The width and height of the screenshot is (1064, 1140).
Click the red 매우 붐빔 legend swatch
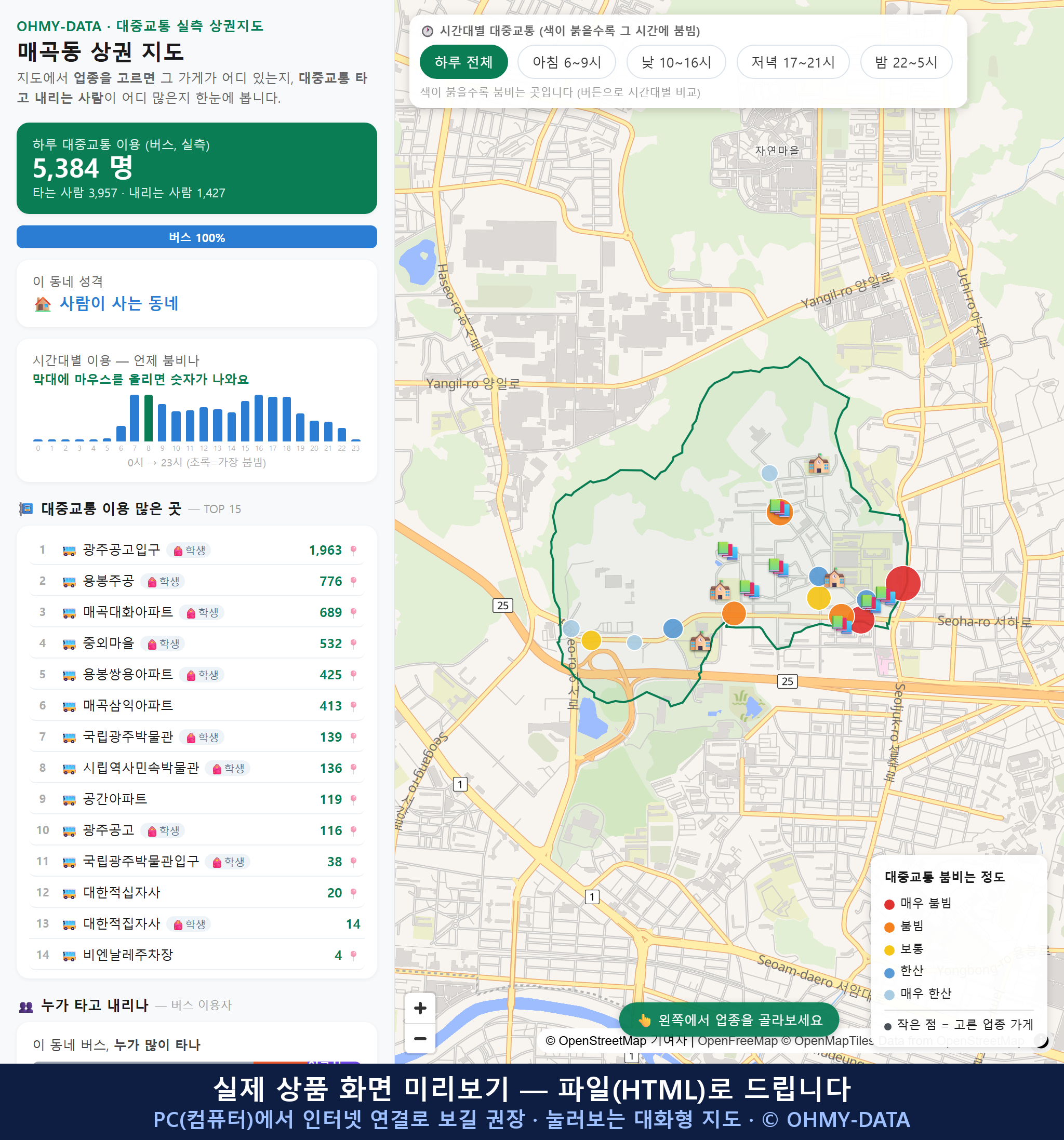click(x=889, y=904)
